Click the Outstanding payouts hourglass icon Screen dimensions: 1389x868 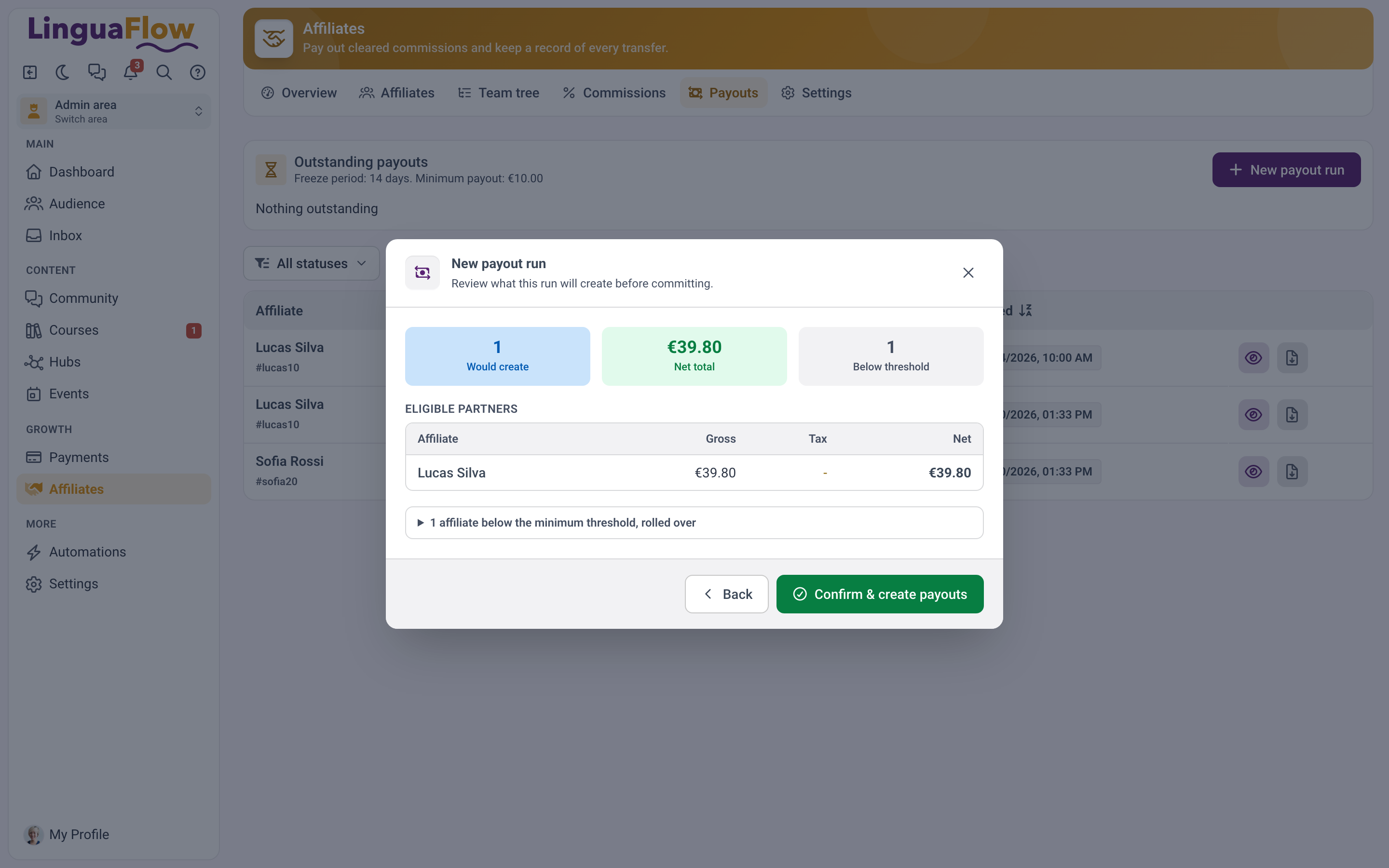click(x=271, y=170)
